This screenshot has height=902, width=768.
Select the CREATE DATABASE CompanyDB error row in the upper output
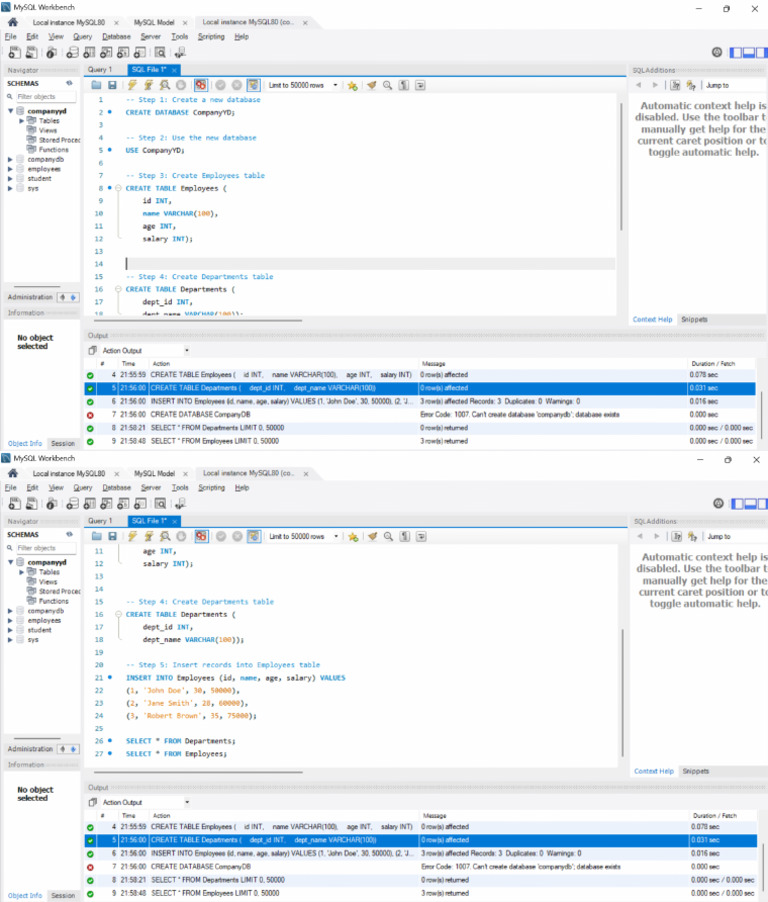[x=420, y=414]
